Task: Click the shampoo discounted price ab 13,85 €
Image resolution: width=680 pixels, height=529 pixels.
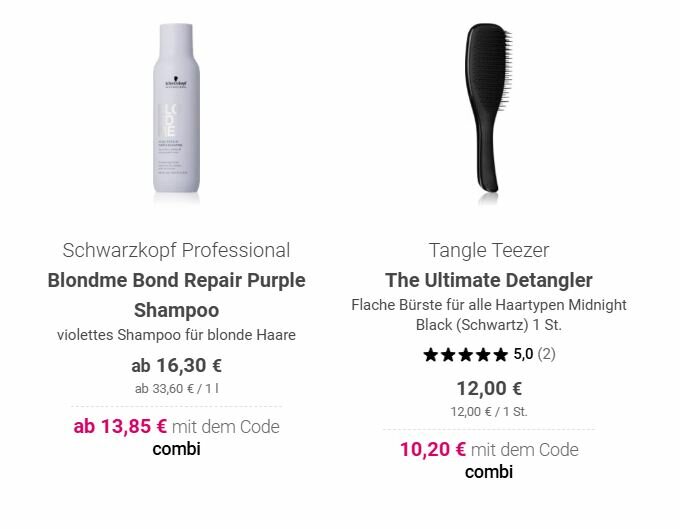Action: tap(120, 427)
